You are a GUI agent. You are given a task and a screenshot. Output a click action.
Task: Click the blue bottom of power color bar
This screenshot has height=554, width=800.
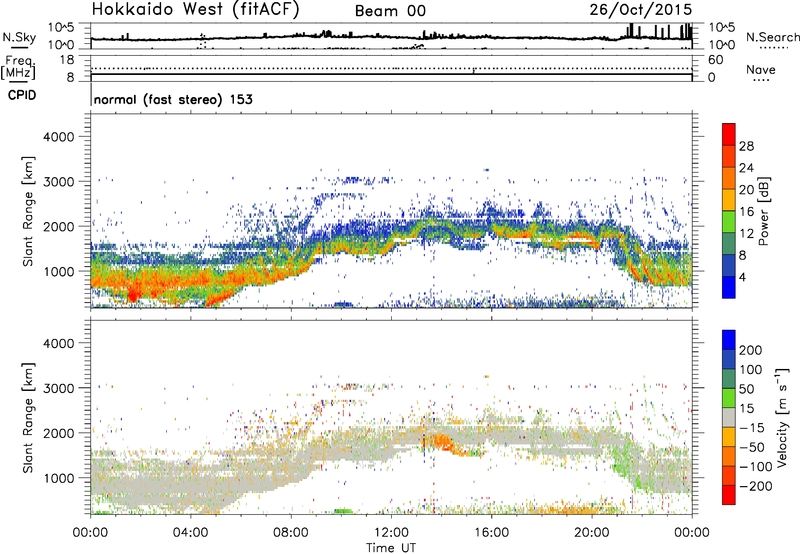pos(729,287)
